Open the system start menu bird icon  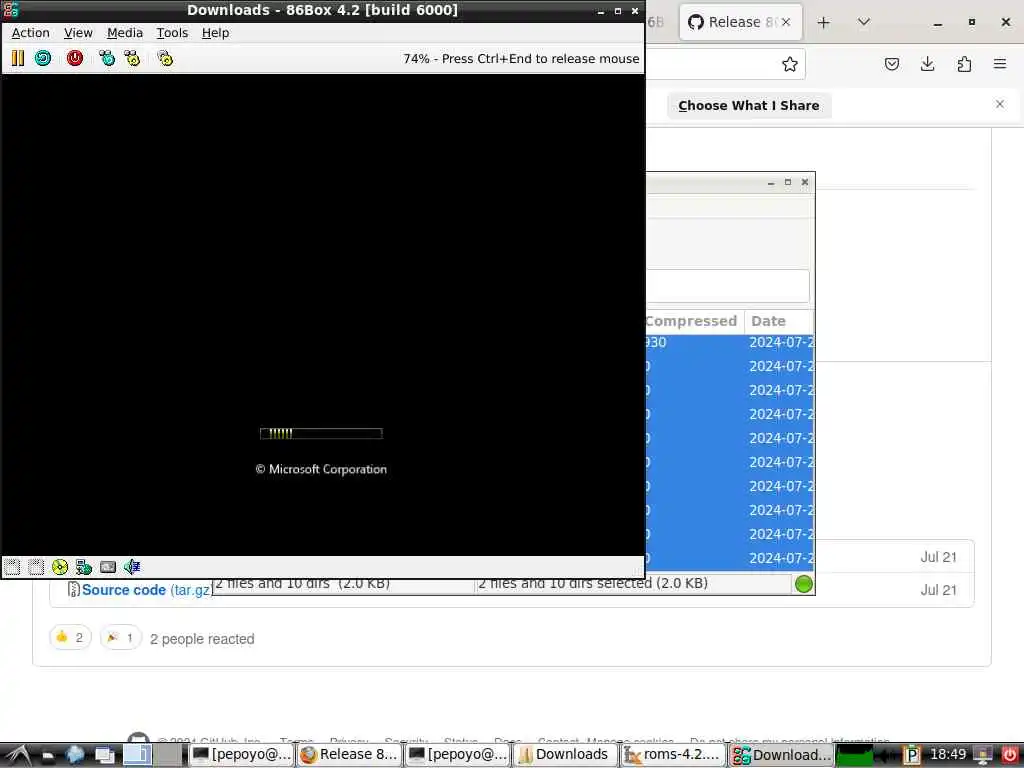pyautogui.click(x=16, y=756)
